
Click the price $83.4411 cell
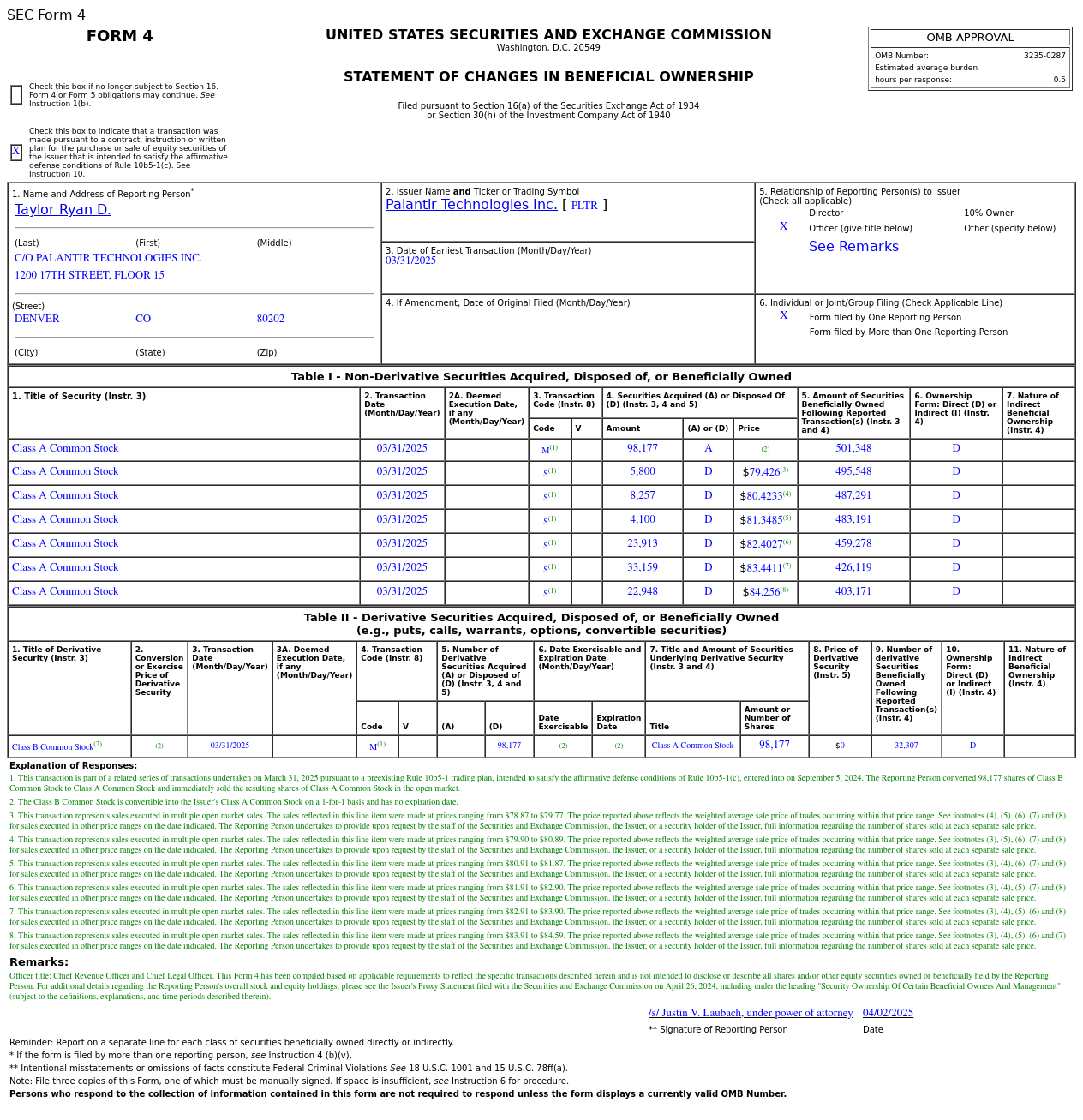(765, 568)
